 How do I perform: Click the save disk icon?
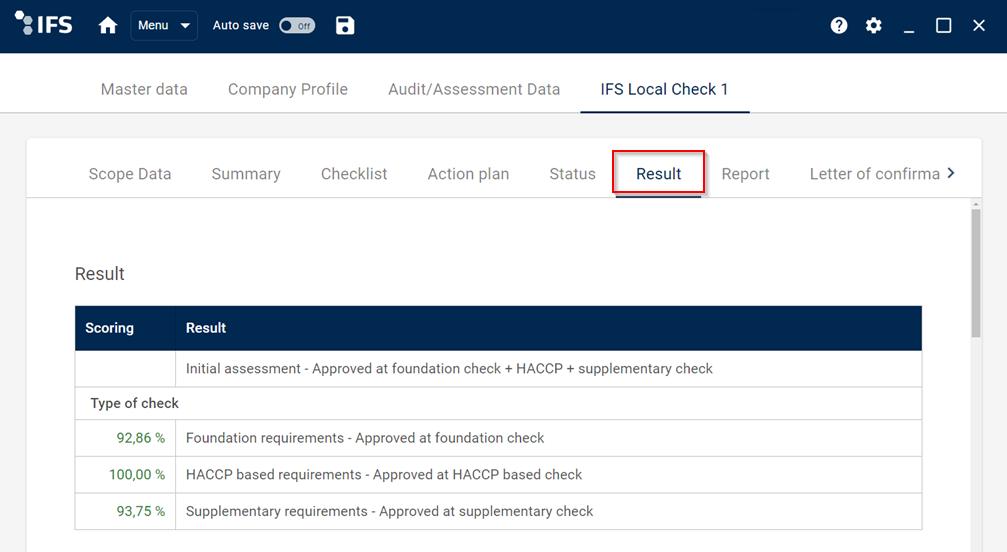click(345, 26)
